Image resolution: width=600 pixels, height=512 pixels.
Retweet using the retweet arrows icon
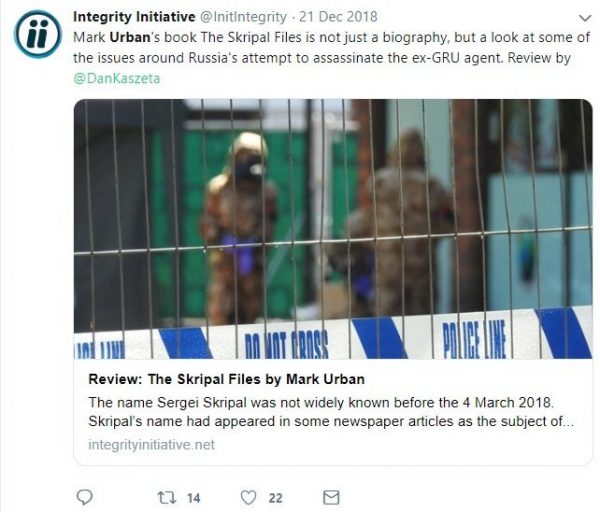pos(167,497)
